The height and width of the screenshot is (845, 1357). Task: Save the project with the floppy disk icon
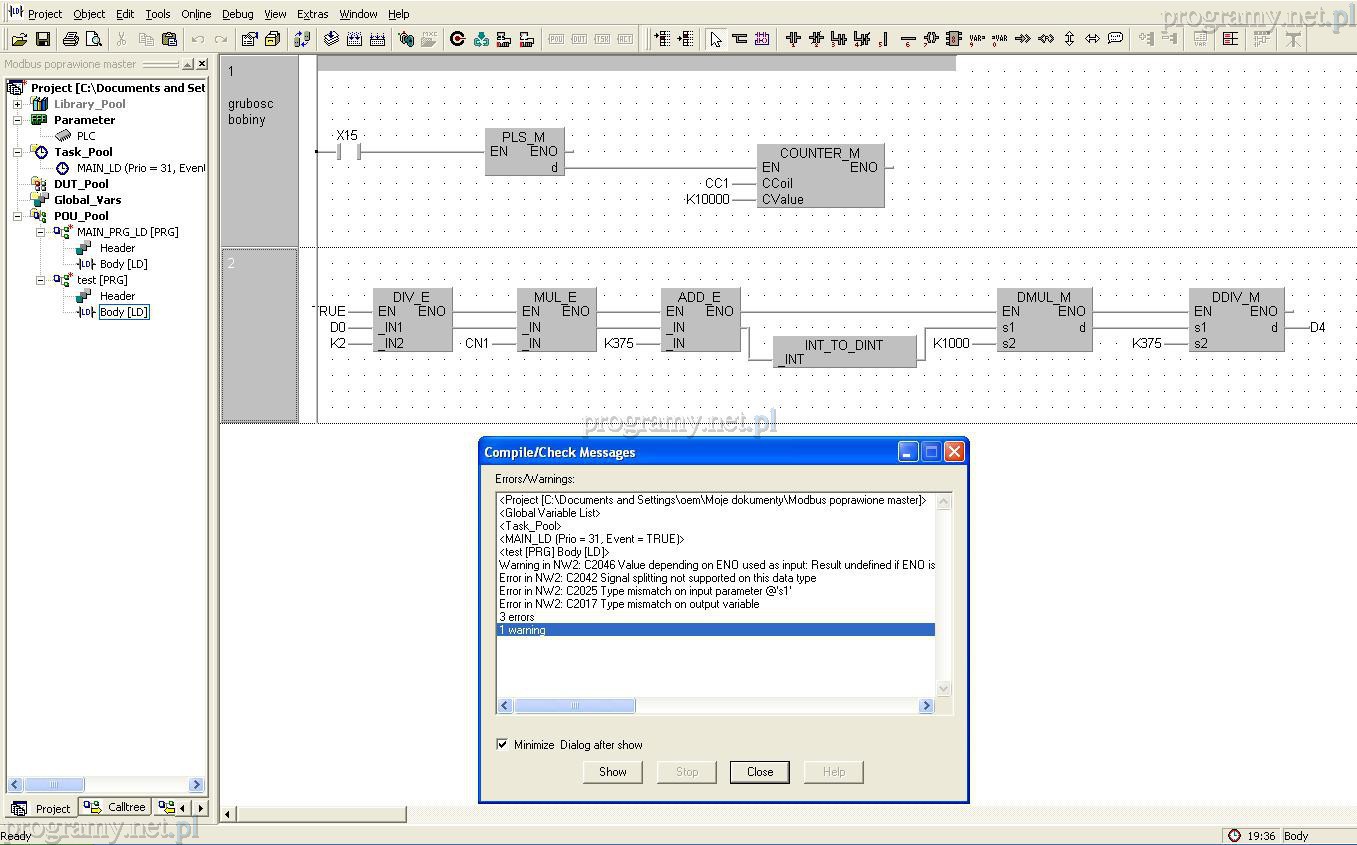click(x=43, y=39)
